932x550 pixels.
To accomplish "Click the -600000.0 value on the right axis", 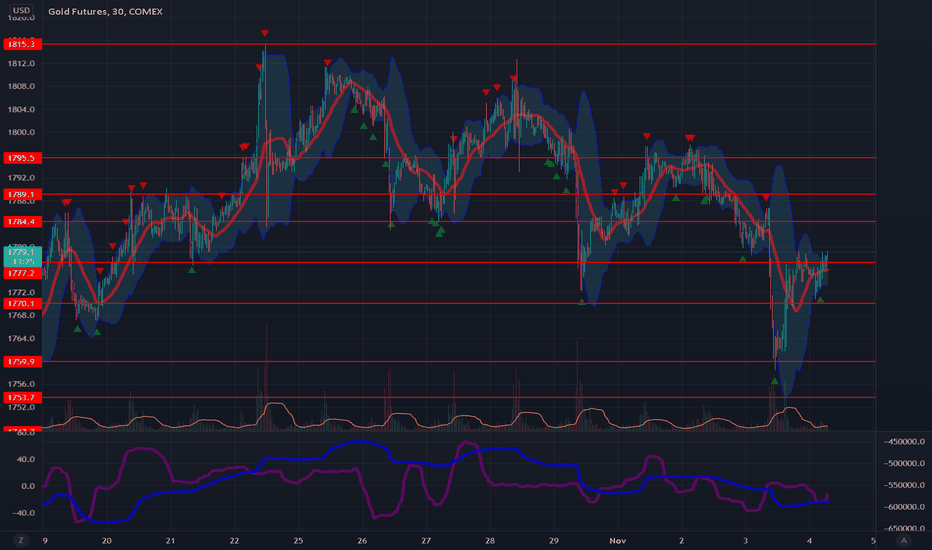I will tap(904, 507).
